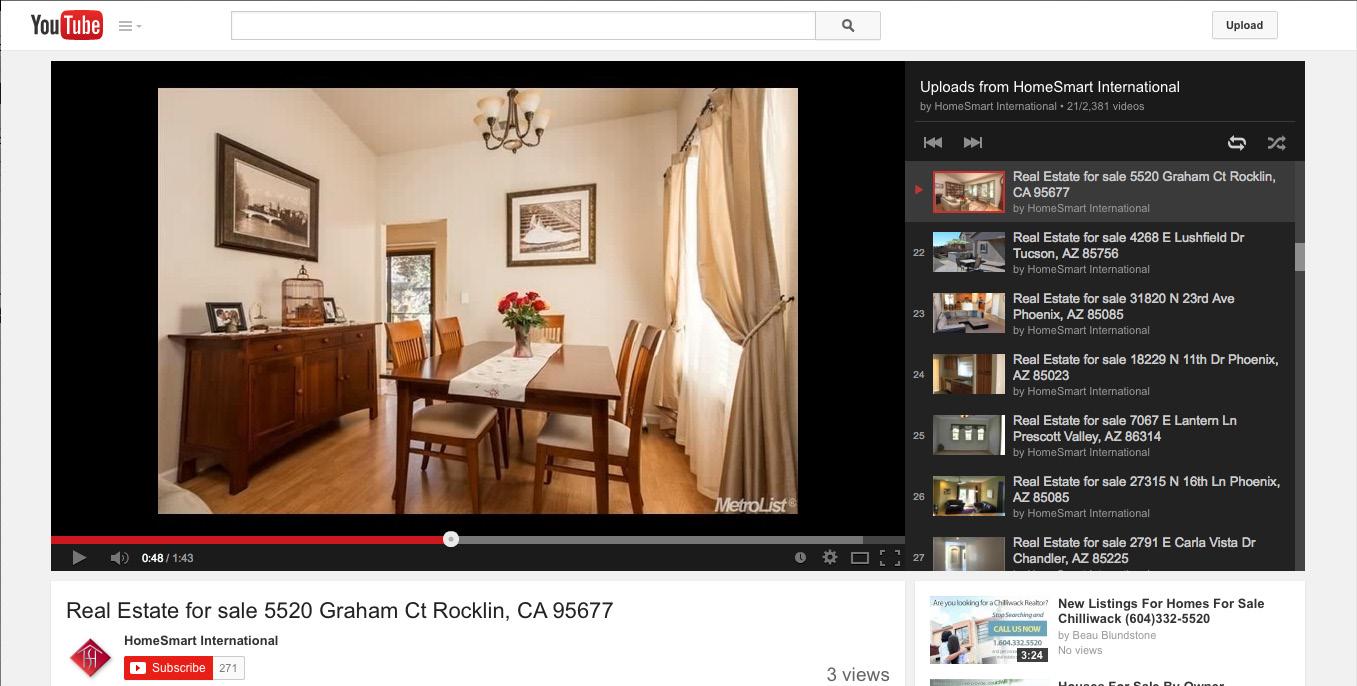Focus the YouTube search box

click(x=523, y=26)
